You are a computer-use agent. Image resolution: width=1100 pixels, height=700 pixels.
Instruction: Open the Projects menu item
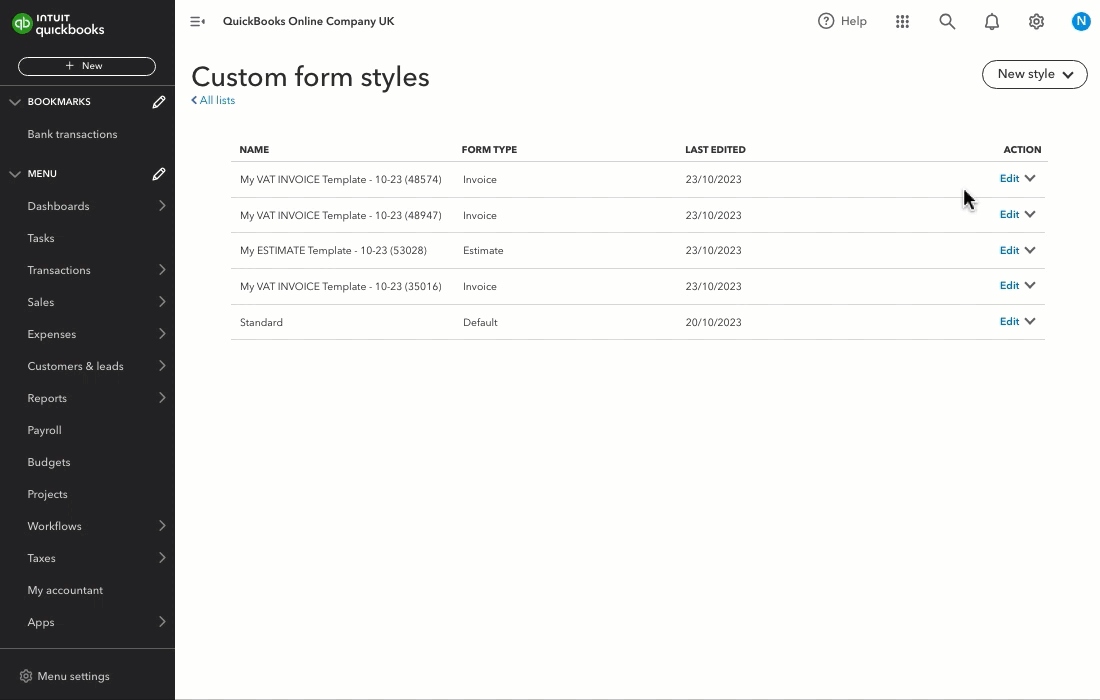pos(47,494)
